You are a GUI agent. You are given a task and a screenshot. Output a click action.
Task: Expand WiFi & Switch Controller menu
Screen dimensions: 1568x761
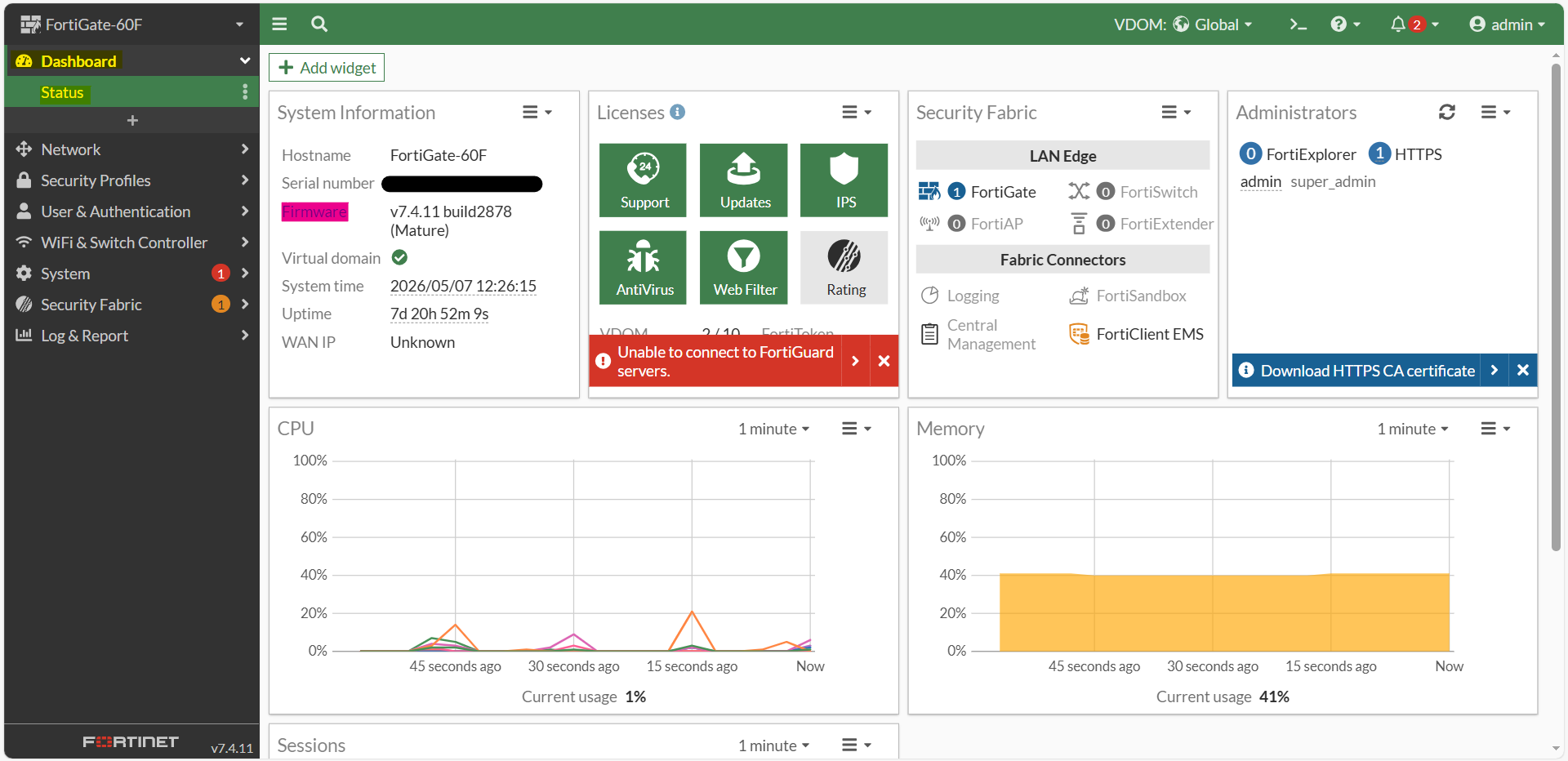click(131, 243)
